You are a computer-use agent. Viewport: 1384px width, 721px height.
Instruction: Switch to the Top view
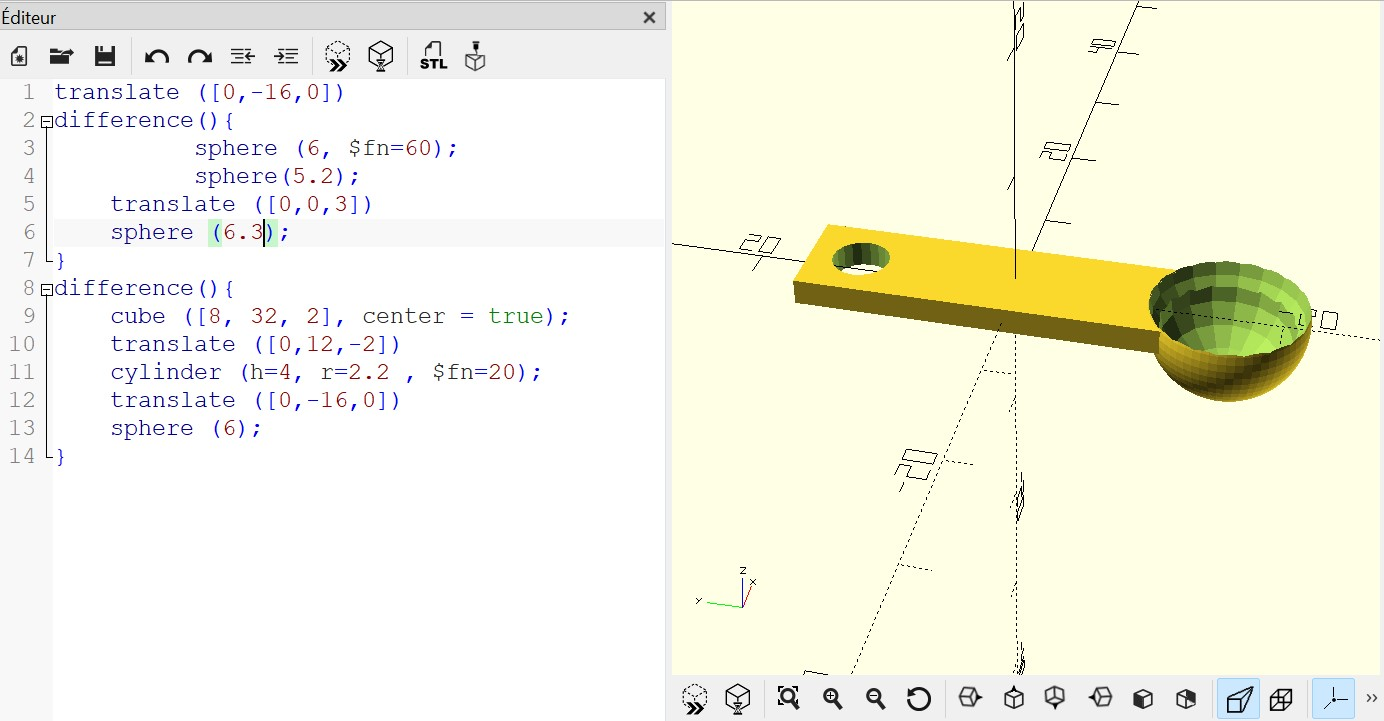tap(1014, 697)
